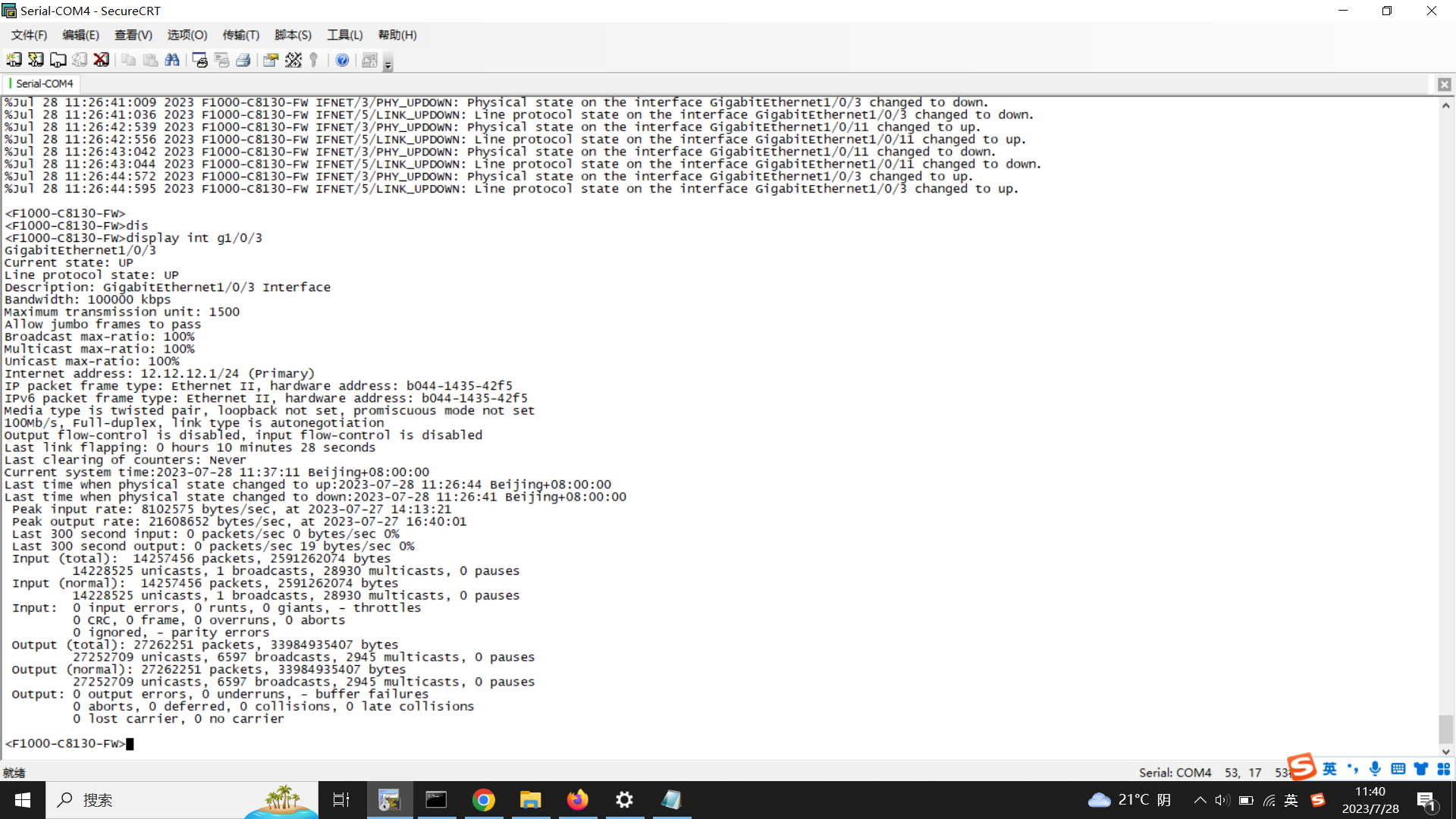Toggle Sogou IME English/Chinese mode
Screen dimensions: 1456x819
[x=1329, y=769]
